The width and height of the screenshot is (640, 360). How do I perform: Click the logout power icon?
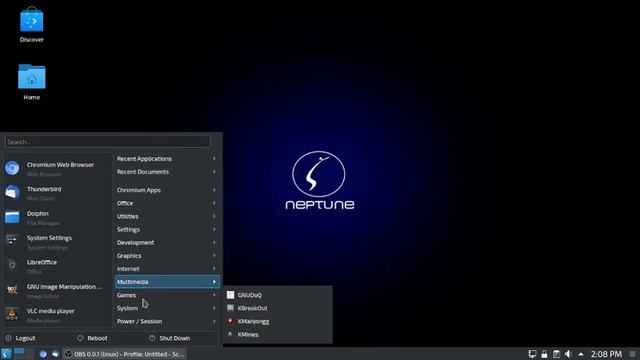coord(9,338)
